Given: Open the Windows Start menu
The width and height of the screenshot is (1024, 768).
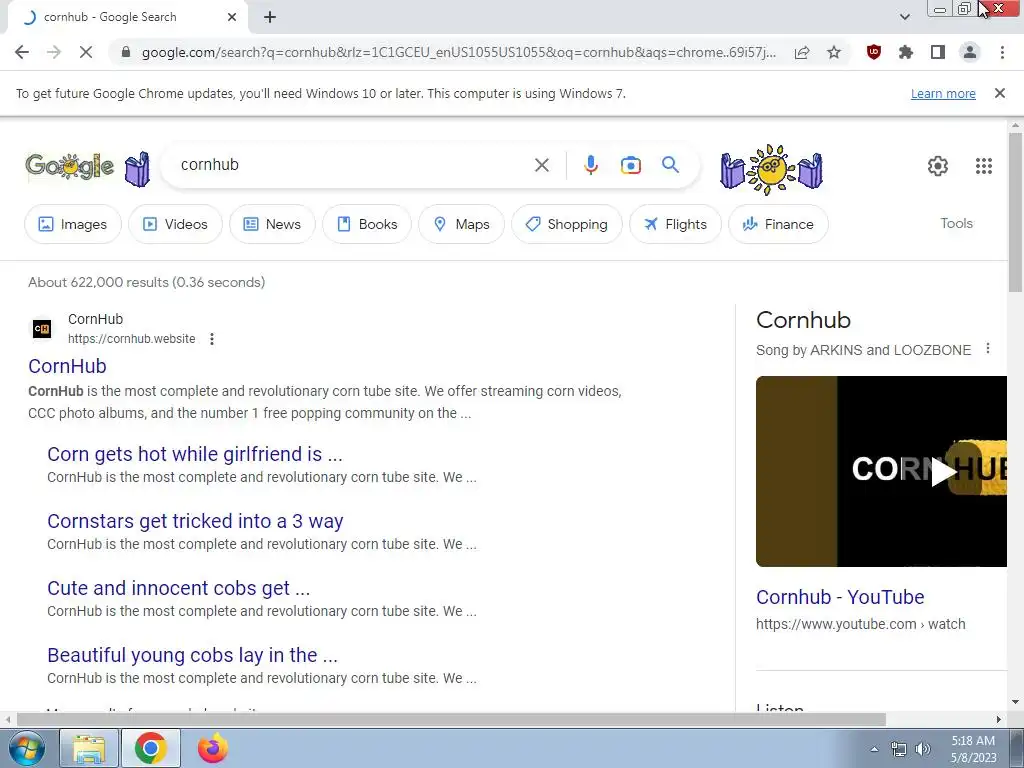Looking at the screenshot, I should click(25, 748).
